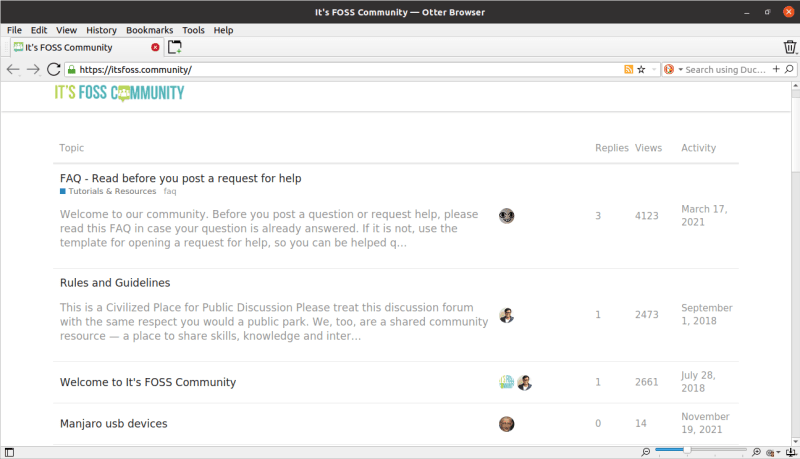Bookmark this page with the star icon
Screen dimensions: 800x459
coord(641,70)
